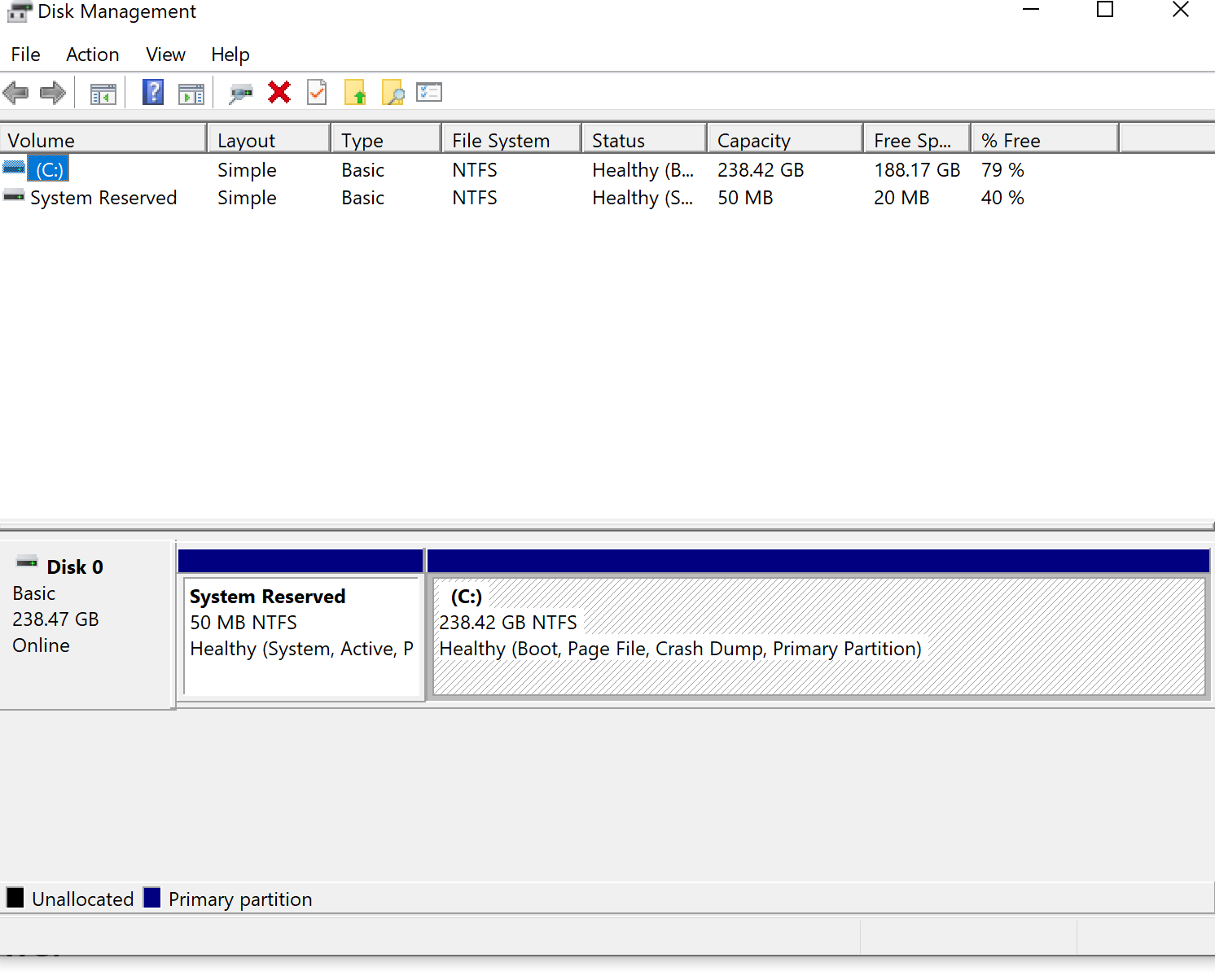Open the File menu

pyautogui.click(x=26, y=55)
